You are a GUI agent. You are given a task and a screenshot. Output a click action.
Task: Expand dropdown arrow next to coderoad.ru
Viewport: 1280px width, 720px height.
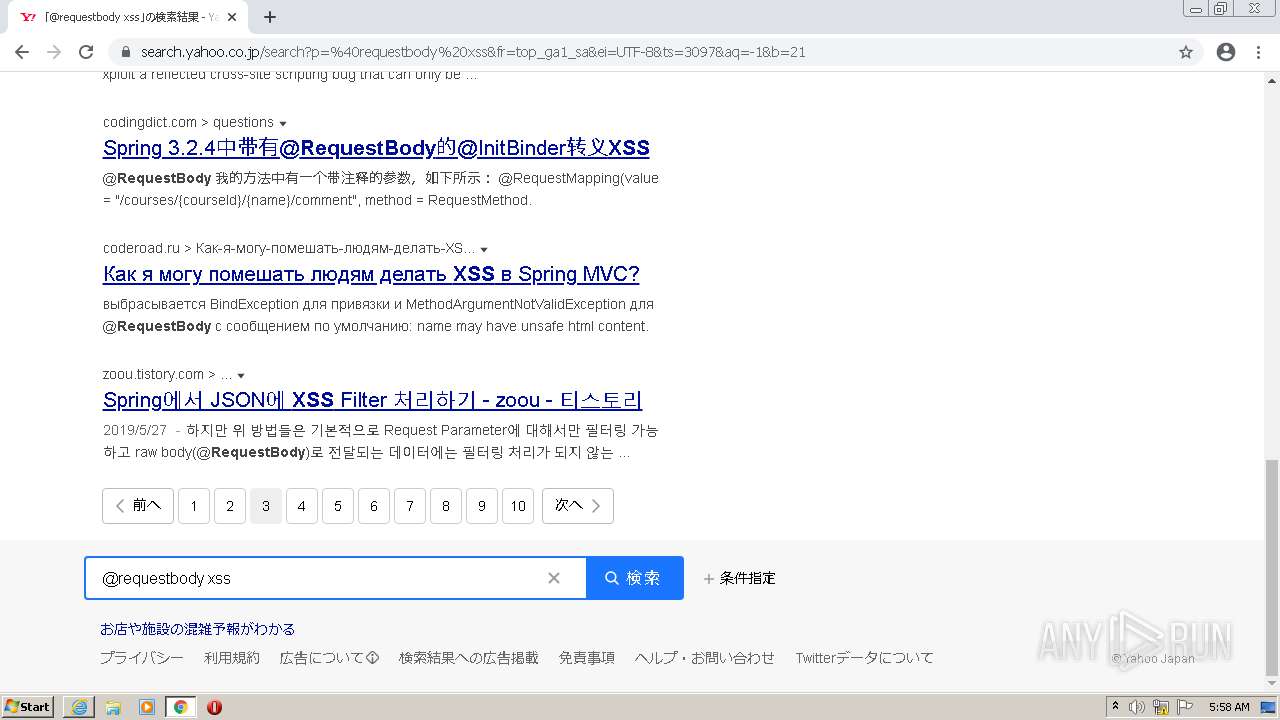coord(484,249)
